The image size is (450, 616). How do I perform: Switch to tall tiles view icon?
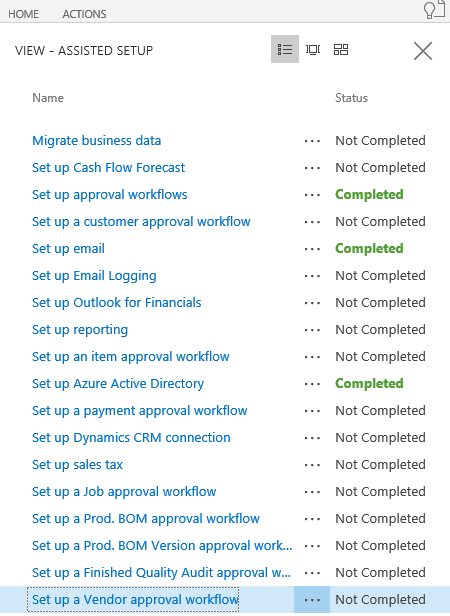click(313, 50)
